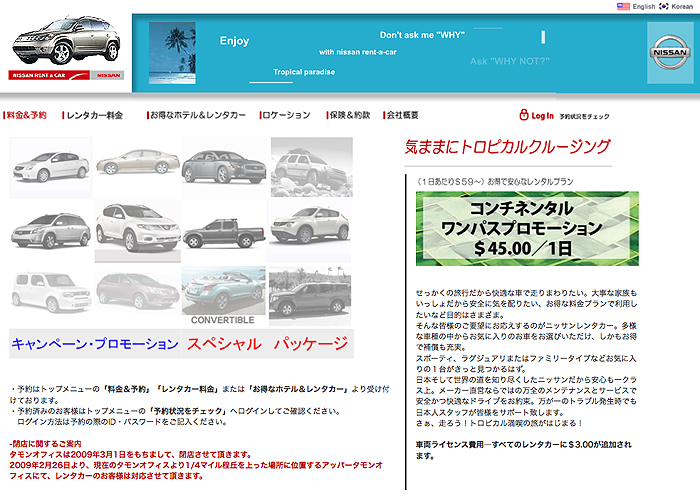Click the Ask "WHY NOT?" banner text
The width and height of the screenshot is (700, 503).
point(509,61)
